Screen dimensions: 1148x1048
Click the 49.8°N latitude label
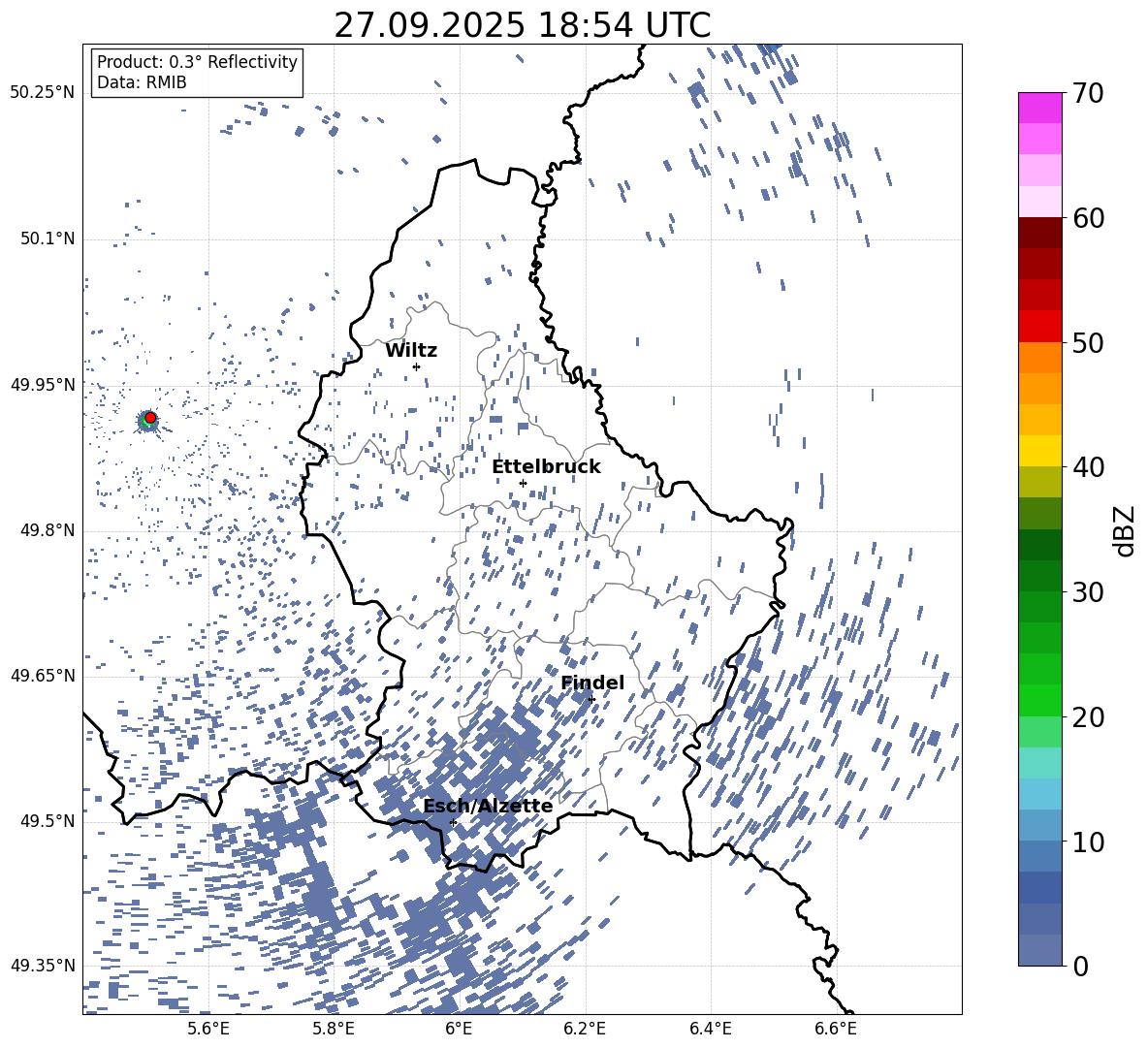(48, 530)
